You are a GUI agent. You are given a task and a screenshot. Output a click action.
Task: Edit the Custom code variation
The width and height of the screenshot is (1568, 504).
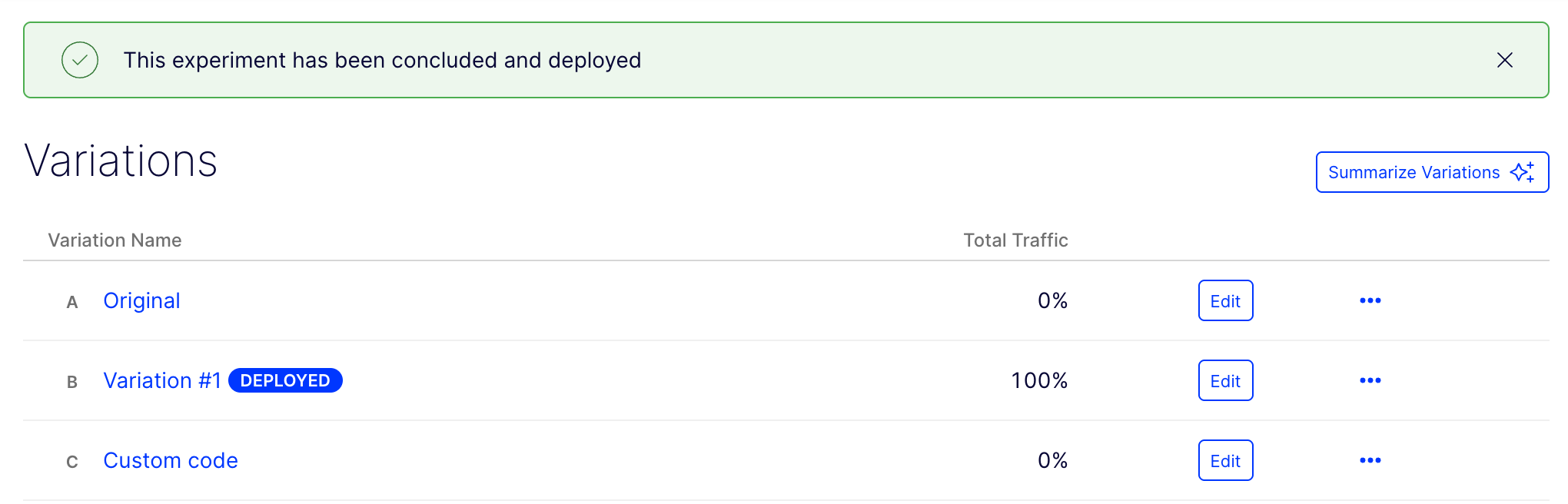[1225, 460]
